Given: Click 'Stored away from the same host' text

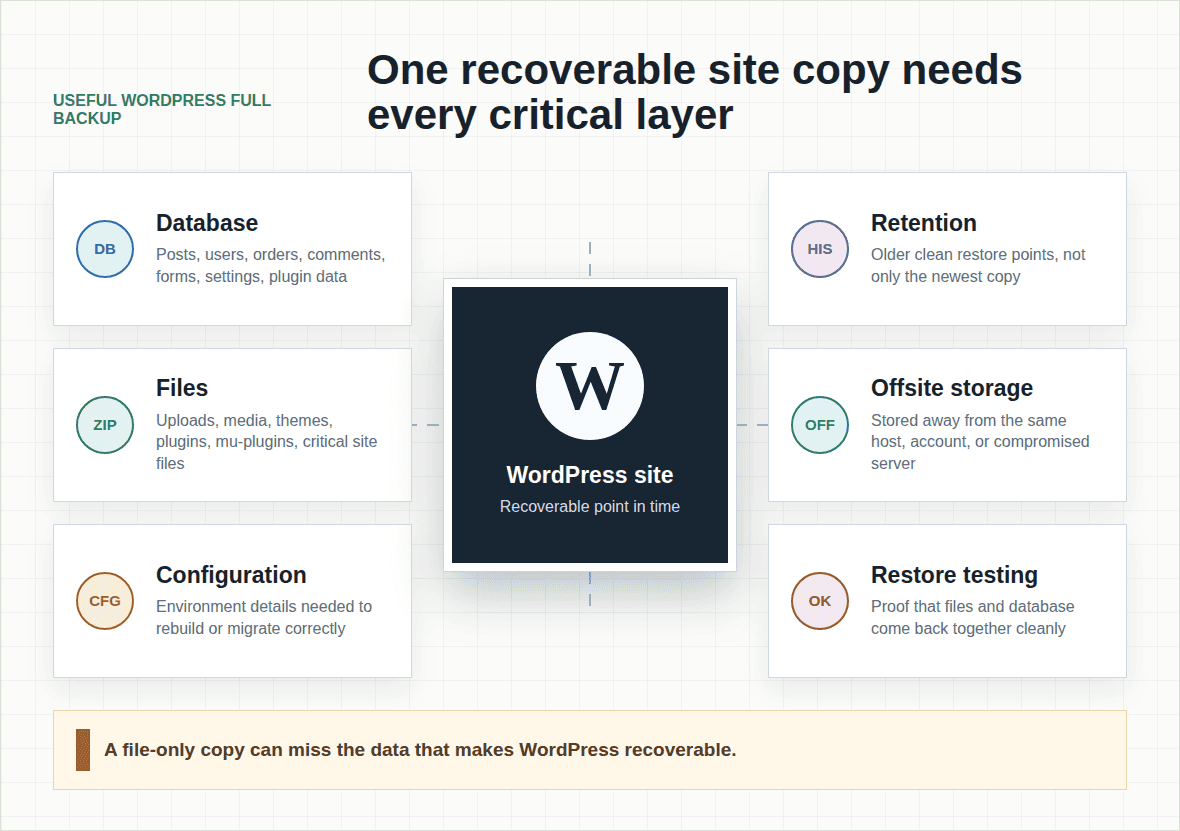Looking at the screenshot, I should tap(980, 442).
